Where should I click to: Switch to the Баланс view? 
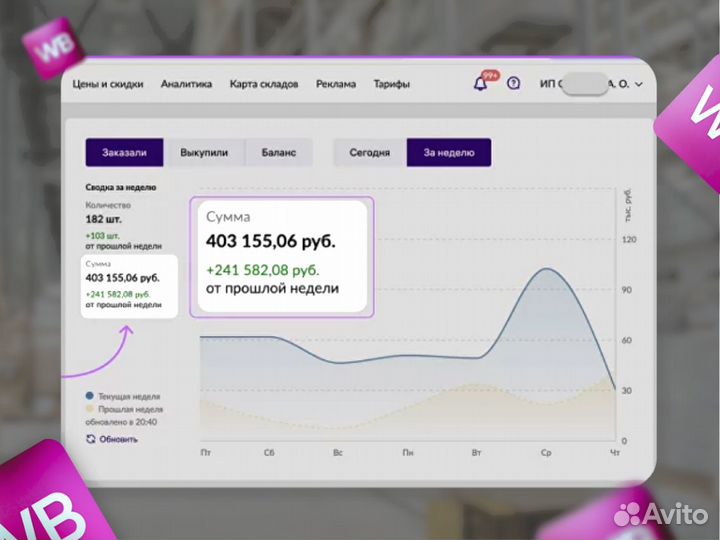(x=278, y=153)
